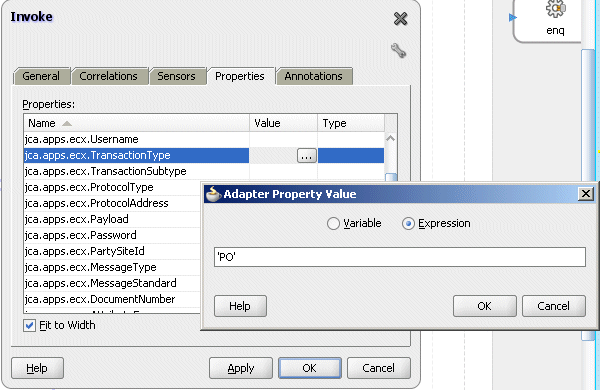The height and width of the screenshot is (390, 600).
Task: Click the properties list scroll-up arrow
Action: click(x=390, y=139)
